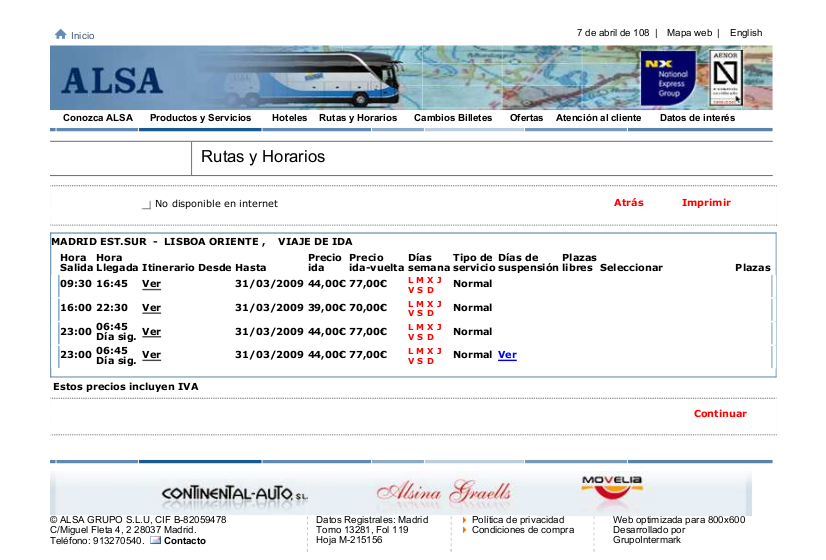The height and width of the screenshot is (560, 826).
Task: Click the Rutas y Horarios page heading
Action: click(x=263, y=157)
